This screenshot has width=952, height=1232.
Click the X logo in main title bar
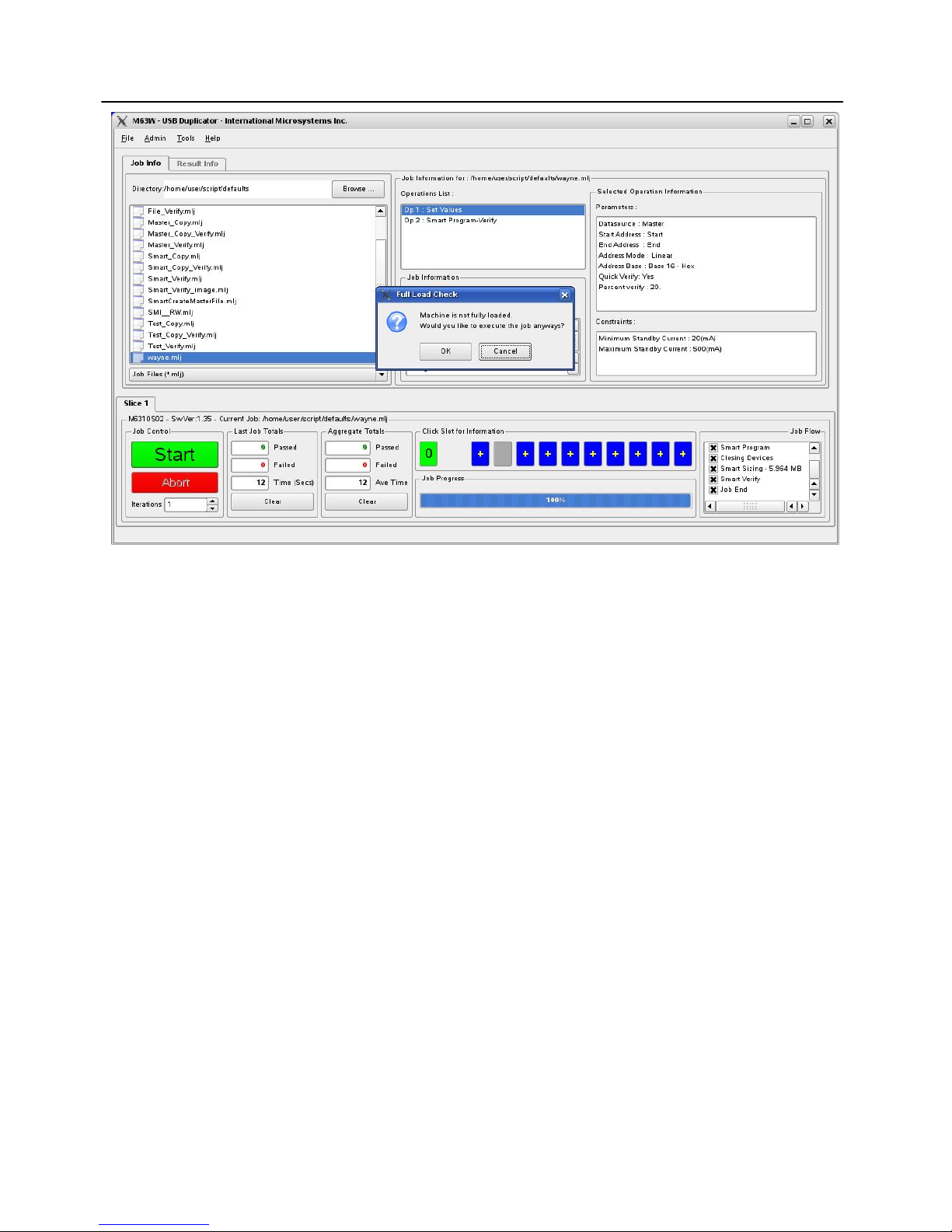(122, 121)
